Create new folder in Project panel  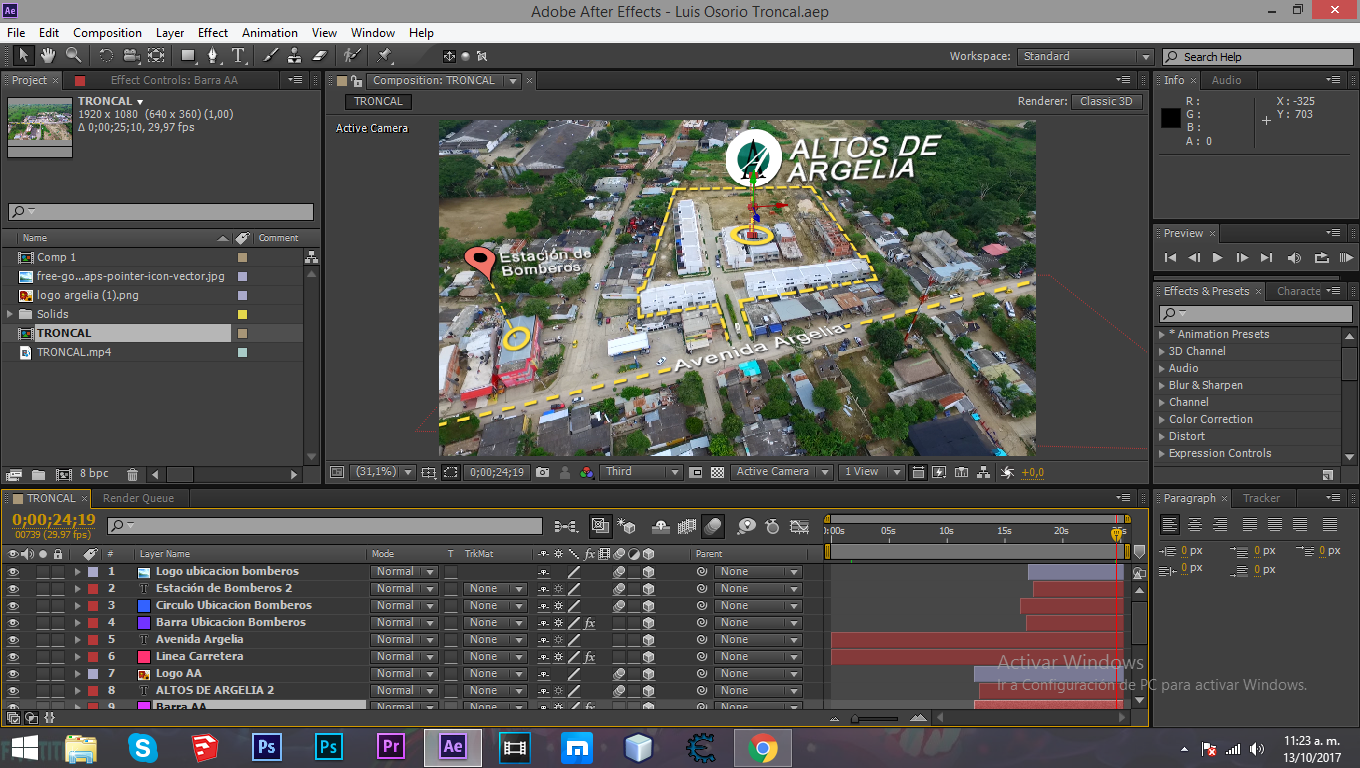[38, 474]
